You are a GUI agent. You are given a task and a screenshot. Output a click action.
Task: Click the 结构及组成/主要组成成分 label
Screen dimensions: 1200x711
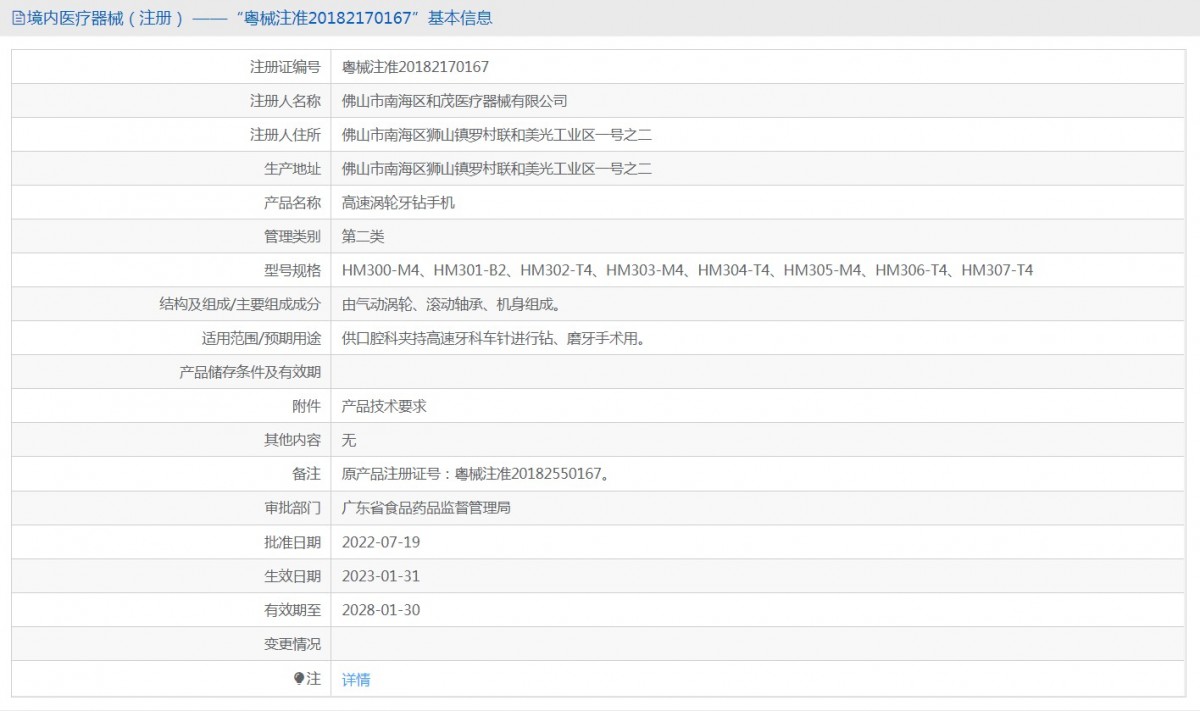pyautogui.click(x=240, y=305)
